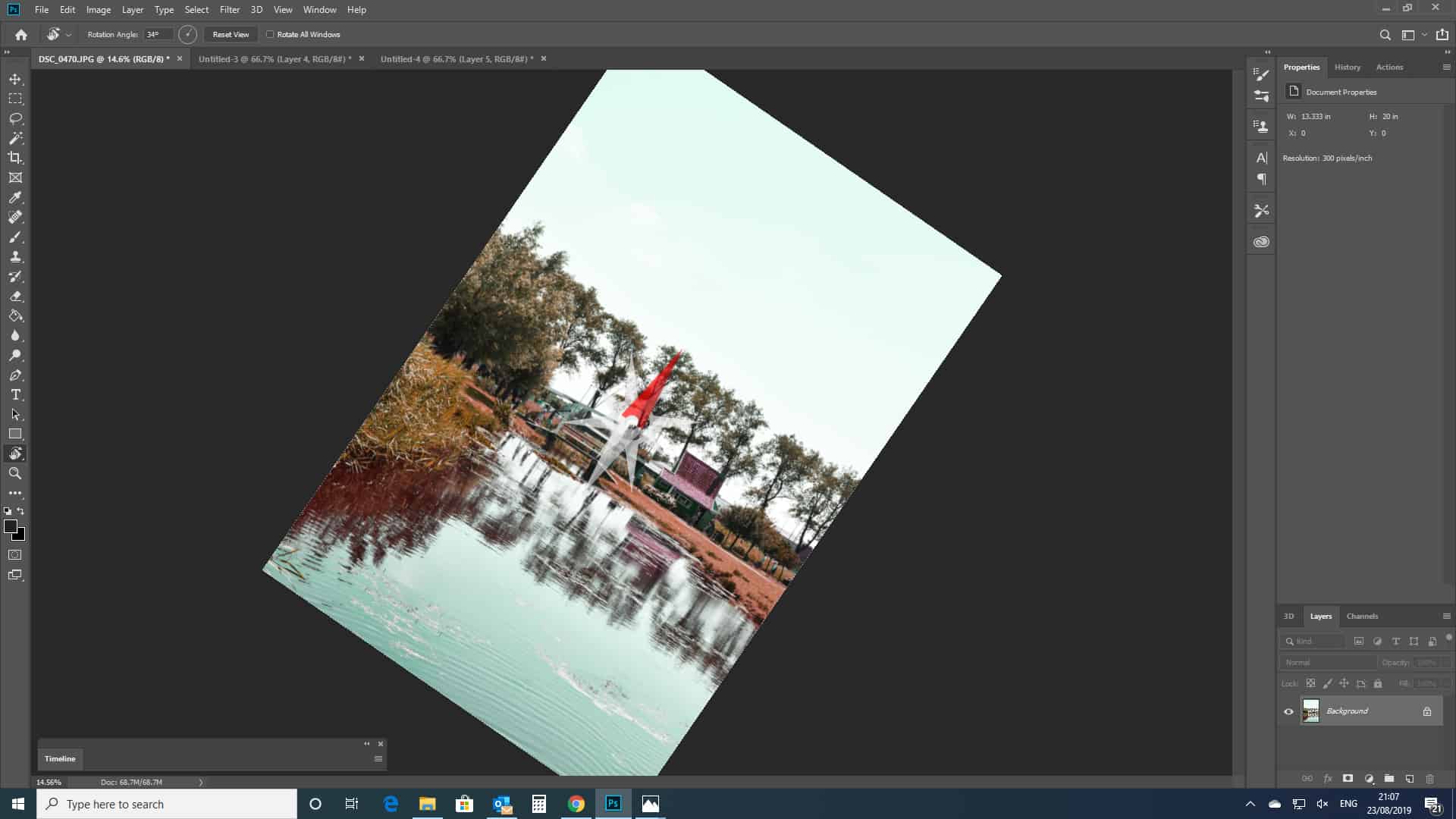
Task: Toggle lock all for layer
Action: pos(1378,683)
